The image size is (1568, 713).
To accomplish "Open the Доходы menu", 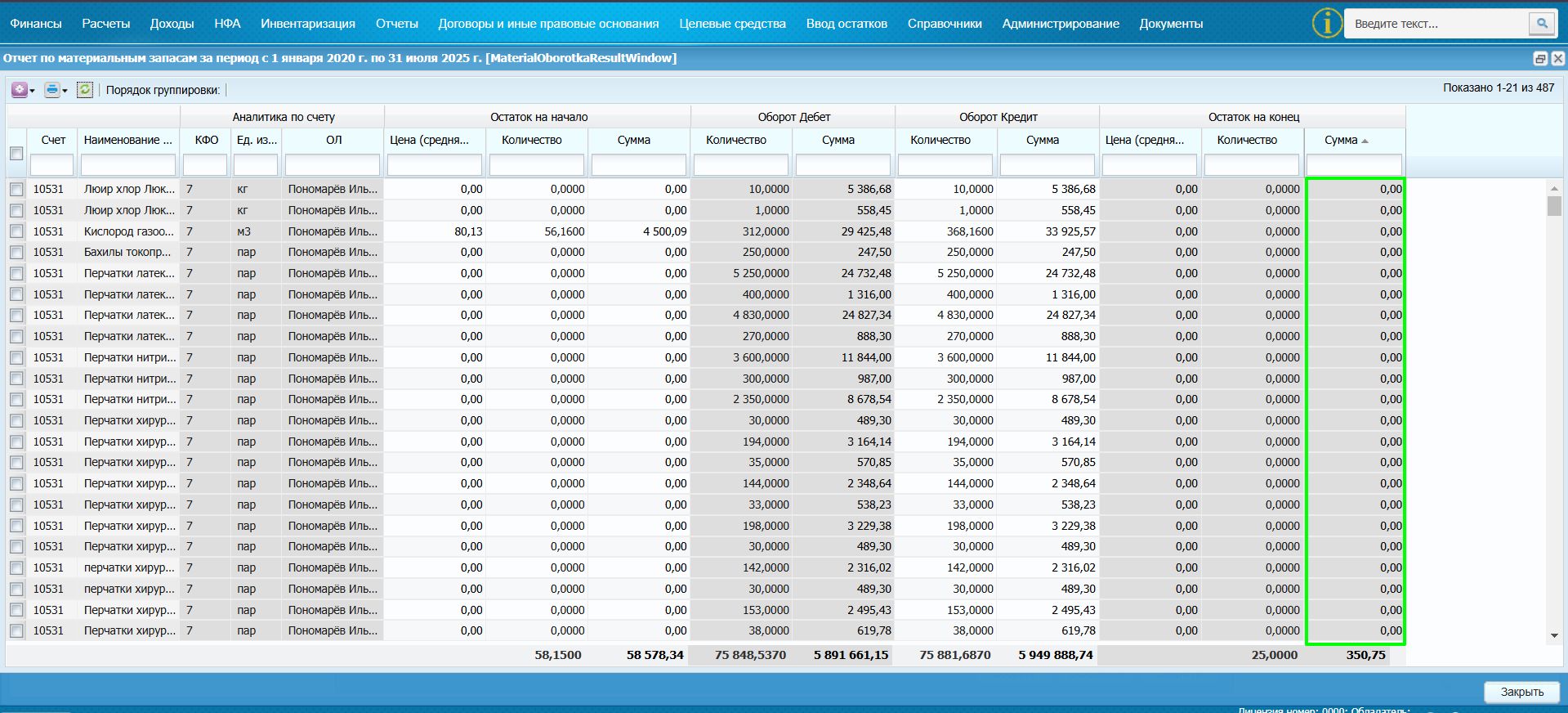I will tap(172, 24).
